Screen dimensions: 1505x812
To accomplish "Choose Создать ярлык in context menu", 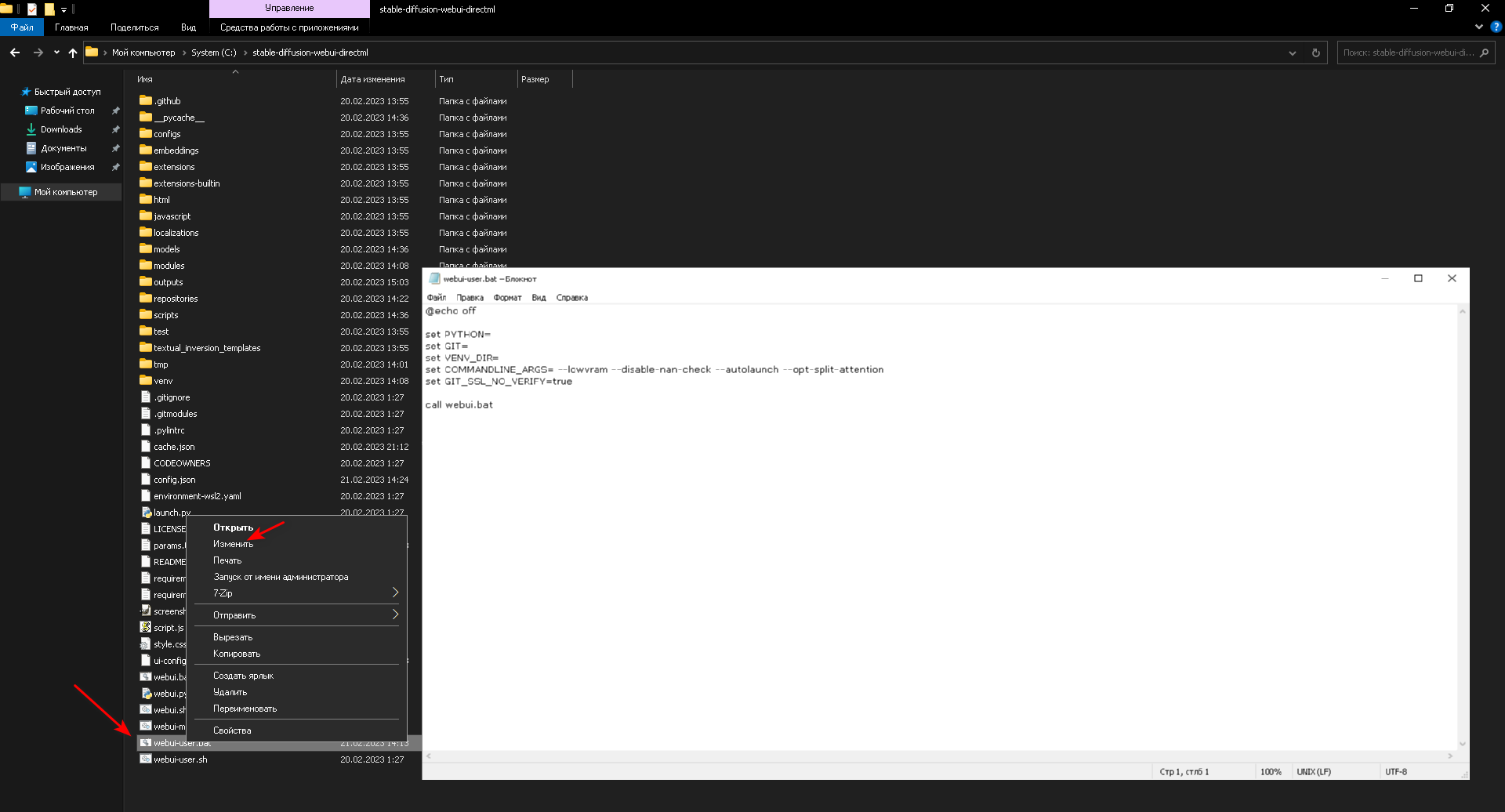I will coord(296,676).
